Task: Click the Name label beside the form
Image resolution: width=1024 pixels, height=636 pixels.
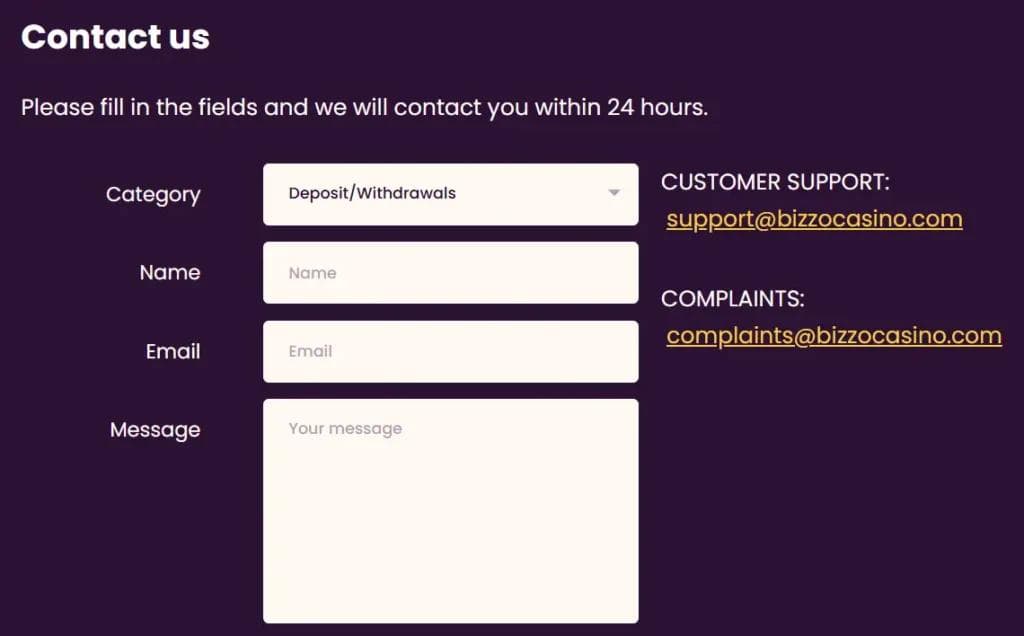Action: pos(170,272)
